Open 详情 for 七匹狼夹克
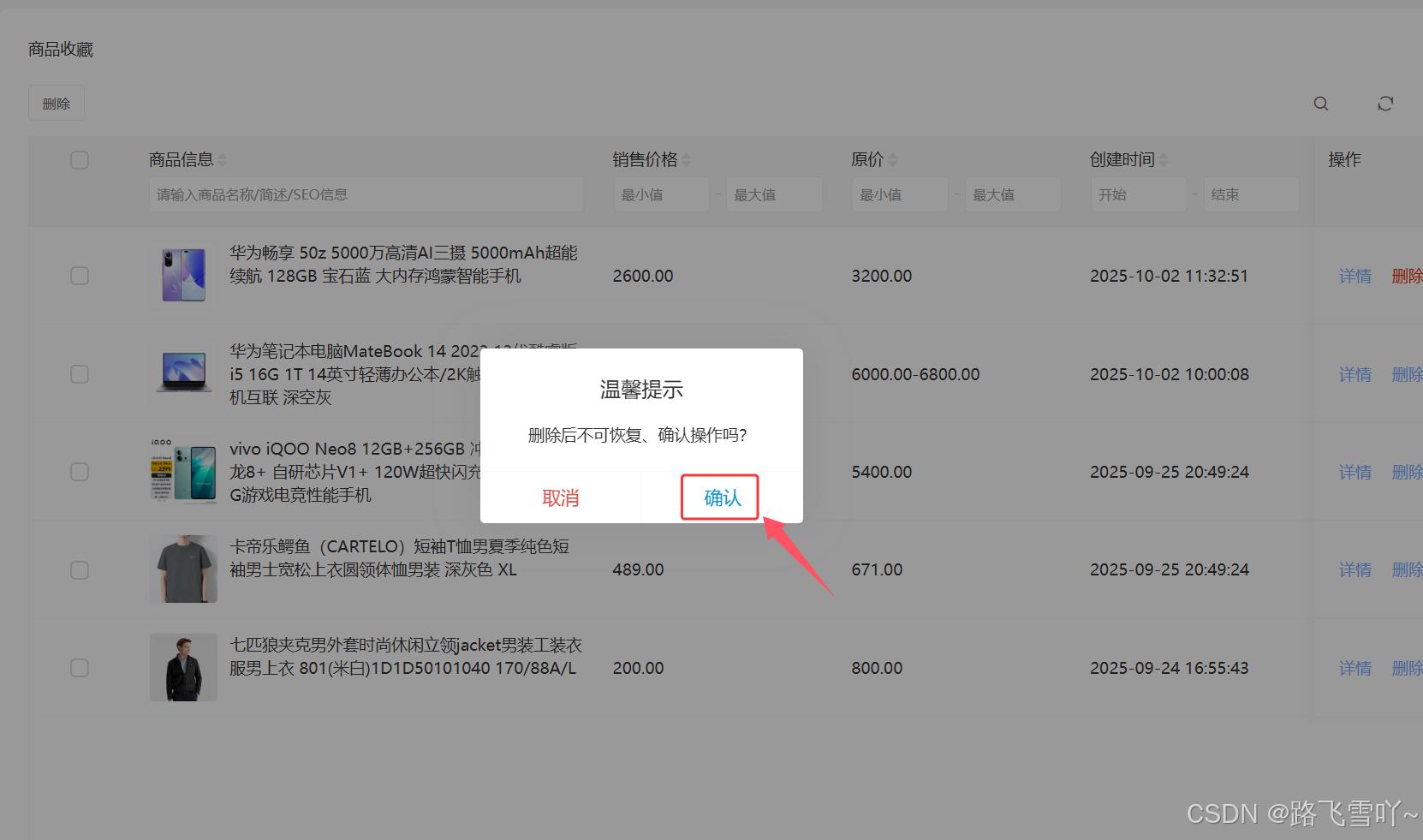Image resolution: width=1423 pixels, height=840 pixels. 1355,668
